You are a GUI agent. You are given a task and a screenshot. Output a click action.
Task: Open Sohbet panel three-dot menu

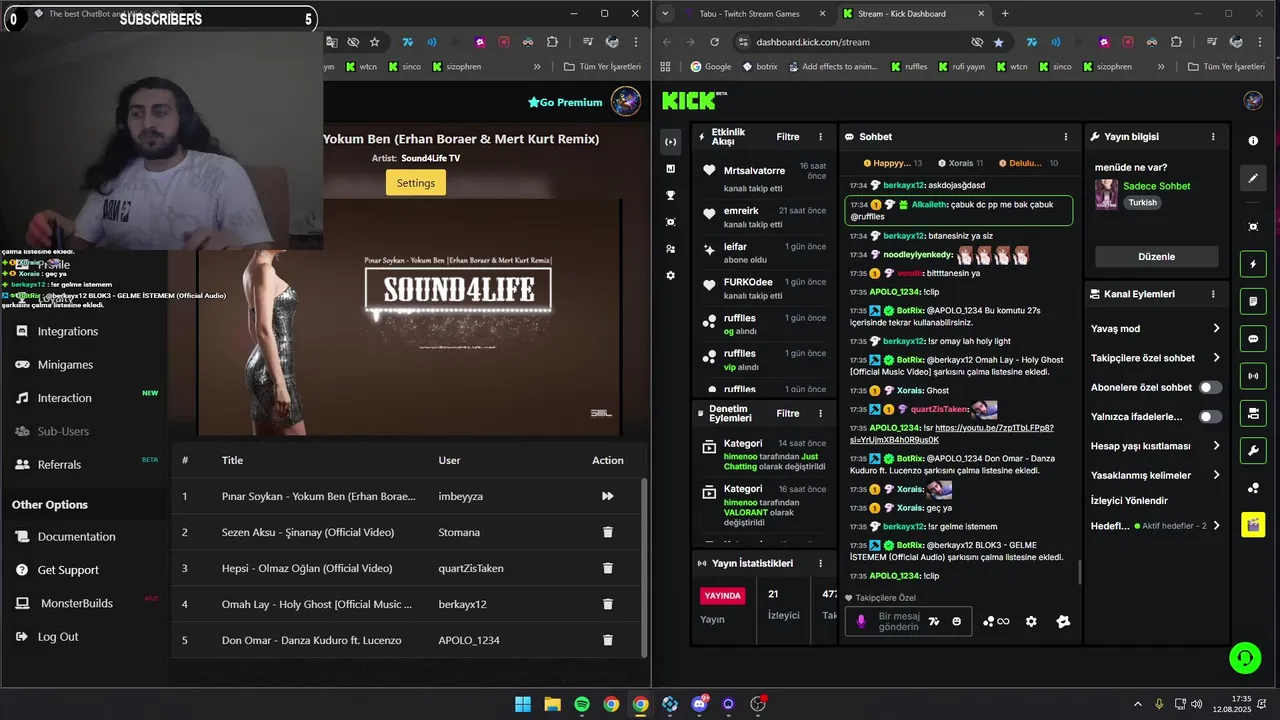tap(1066, 137)
